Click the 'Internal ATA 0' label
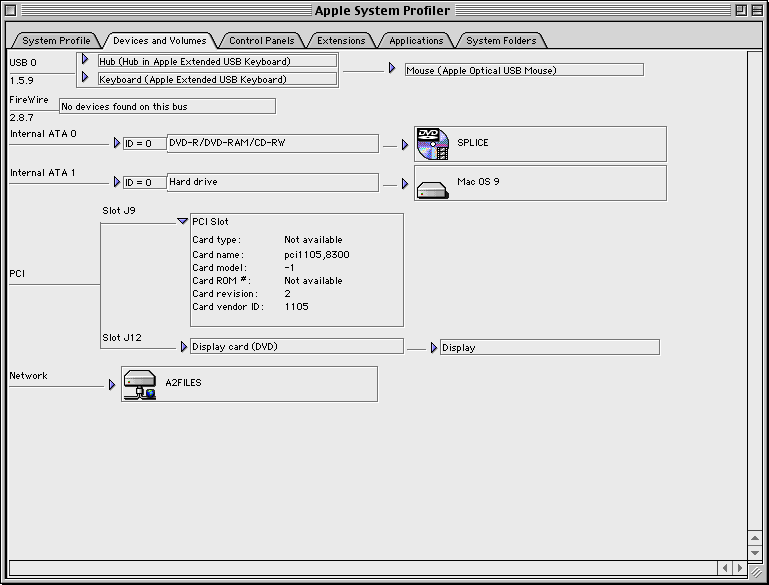This screenshot has height=585, width=769. pyautogui.click(x=43, y=133)
